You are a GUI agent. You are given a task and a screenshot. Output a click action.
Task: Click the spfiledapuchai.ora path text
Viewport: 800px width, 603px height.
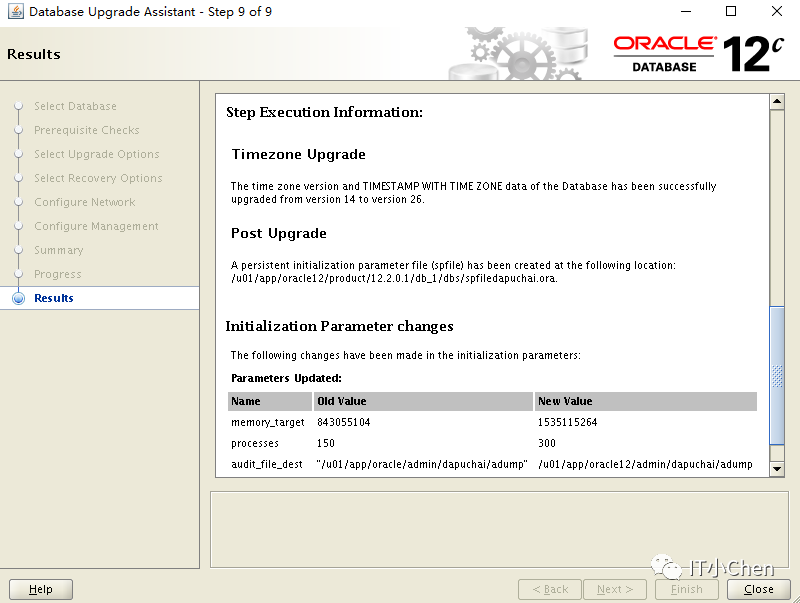394,279
